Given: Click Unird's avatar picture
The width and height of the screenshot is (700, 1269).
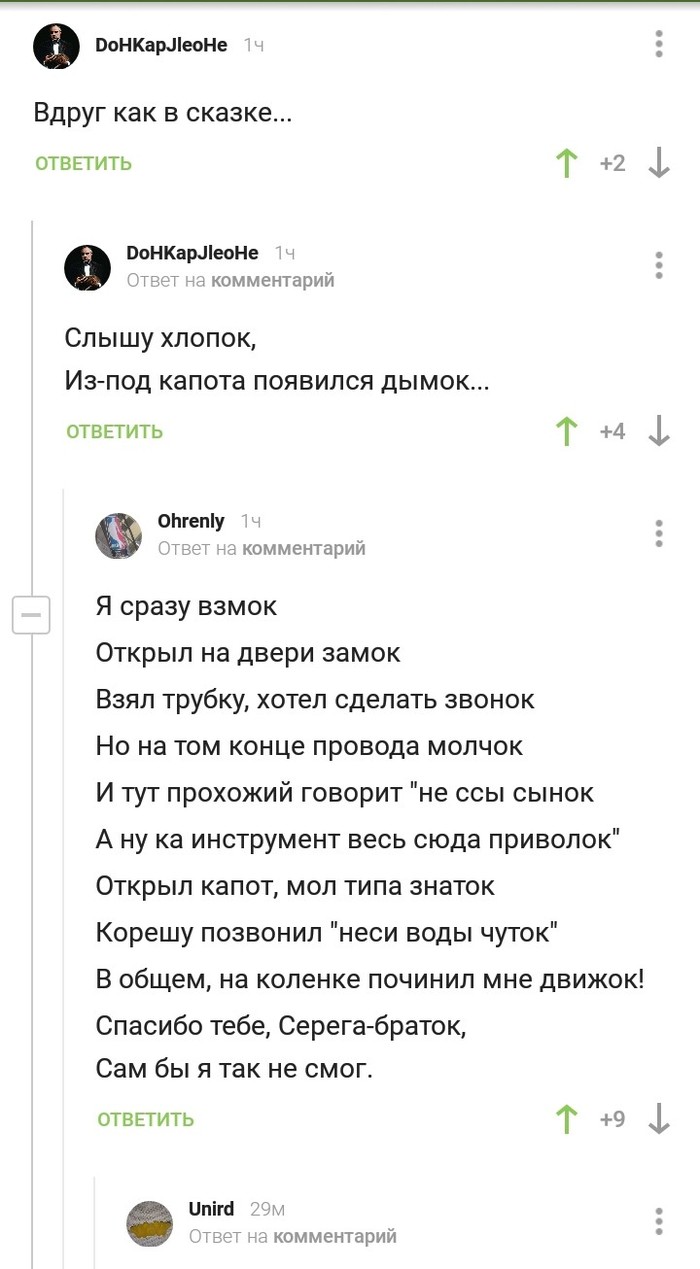Looking at the screenshot, I should click(150, 1223).
